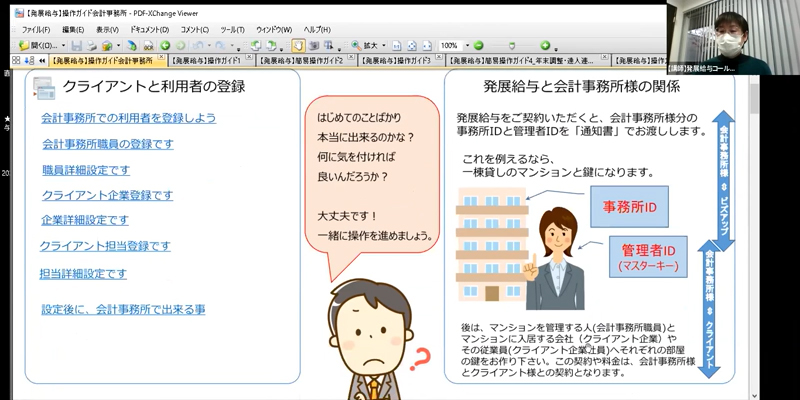Open the 拡大 zoom tool dropdown arrow

click(384, 45)
